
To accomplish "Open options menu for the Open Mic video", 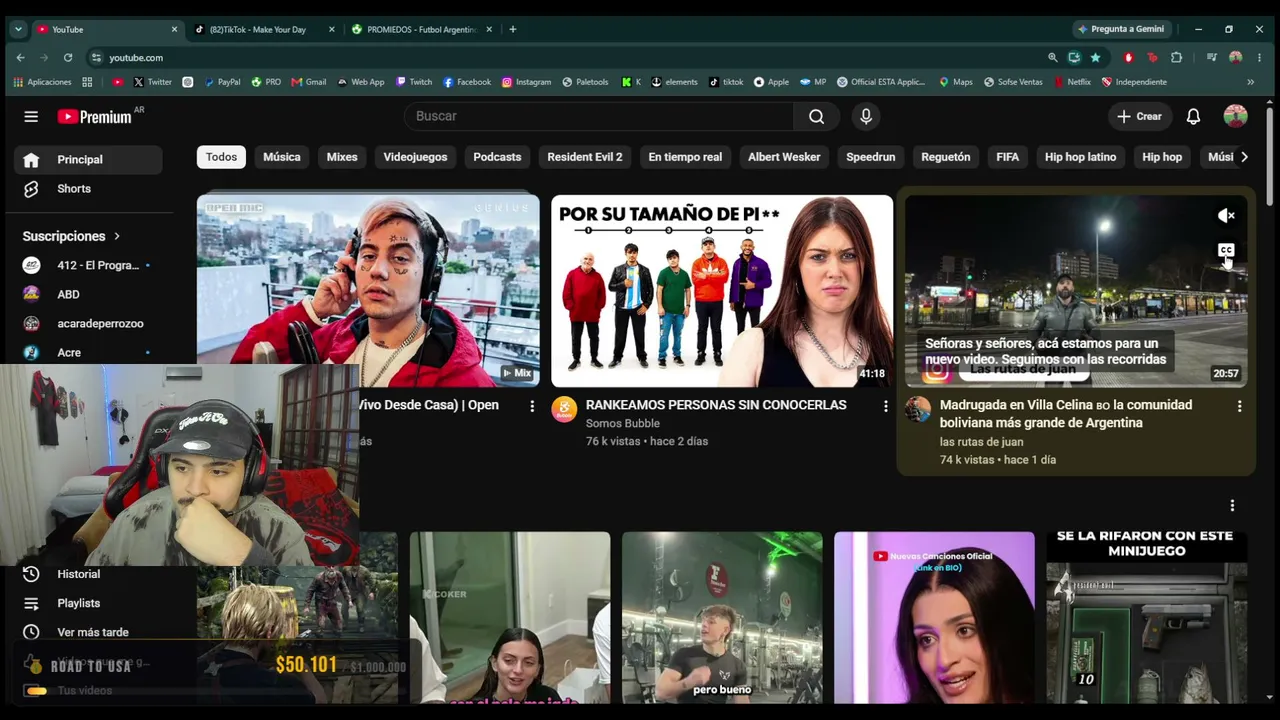I will click(x=532, y=406).
